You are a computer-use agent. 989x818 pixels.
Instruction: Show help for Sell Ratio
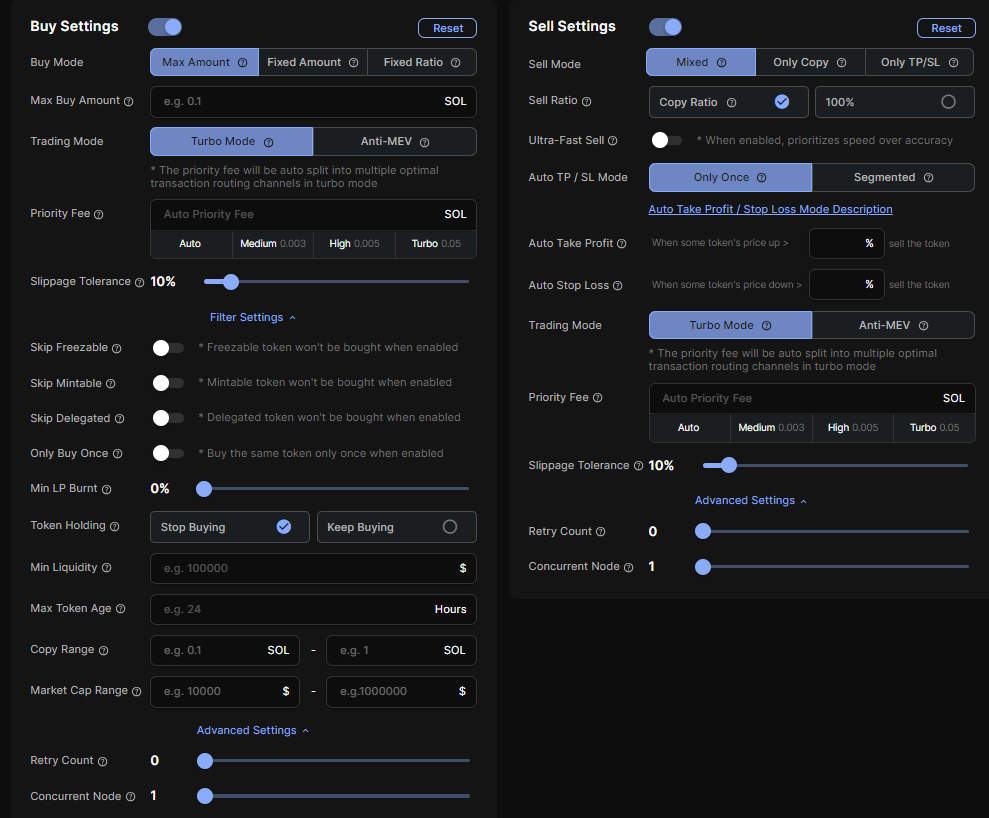tap(587, 102)
